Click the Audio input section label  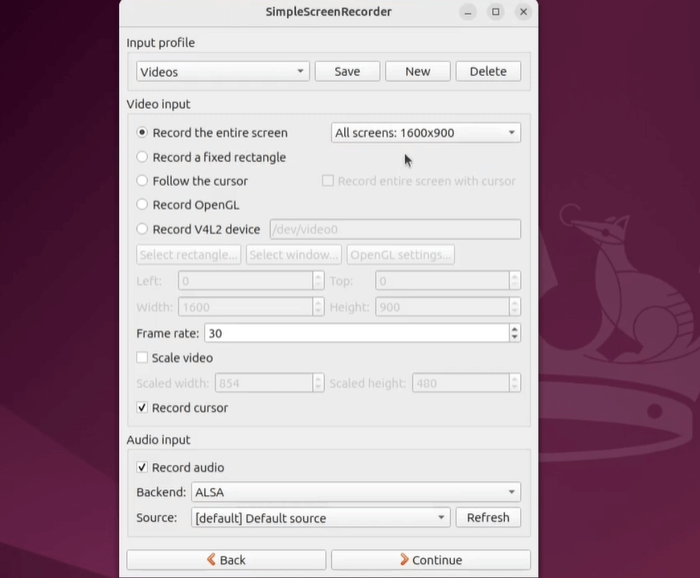click(158, 440)
